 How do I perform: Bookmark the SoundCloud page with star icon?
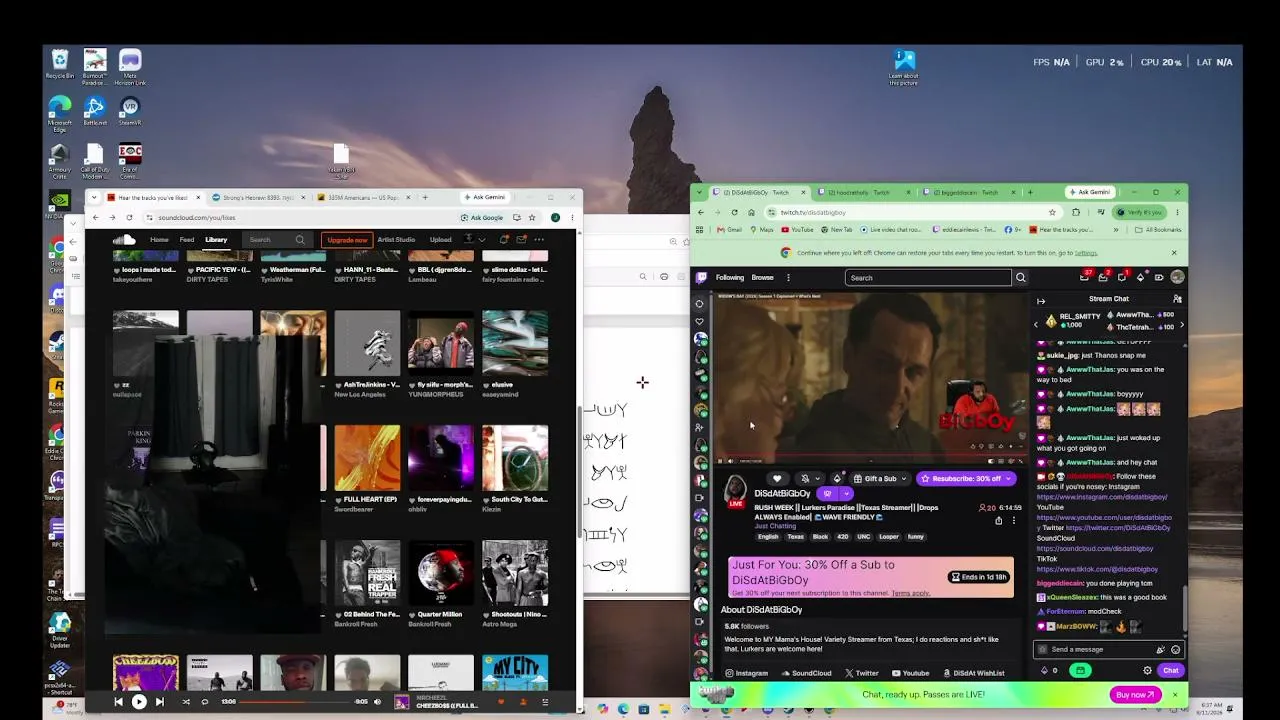(532, 218)
